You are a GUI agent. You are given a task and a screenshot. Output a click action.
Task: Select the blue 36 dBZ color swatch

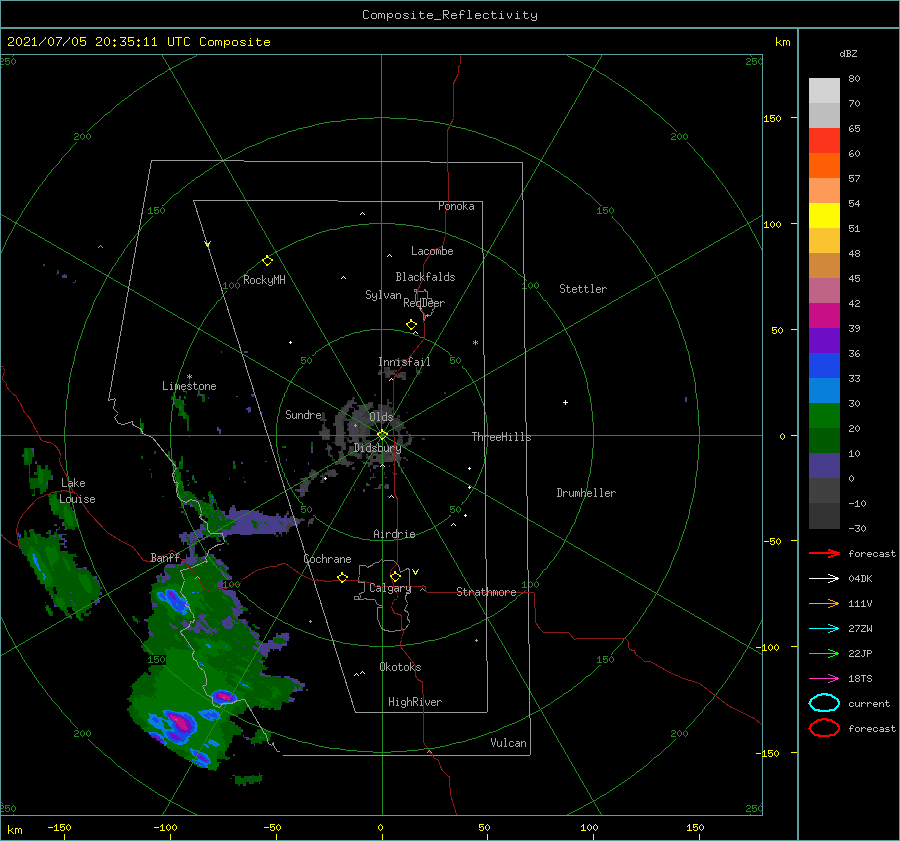[x=824, y=366]
